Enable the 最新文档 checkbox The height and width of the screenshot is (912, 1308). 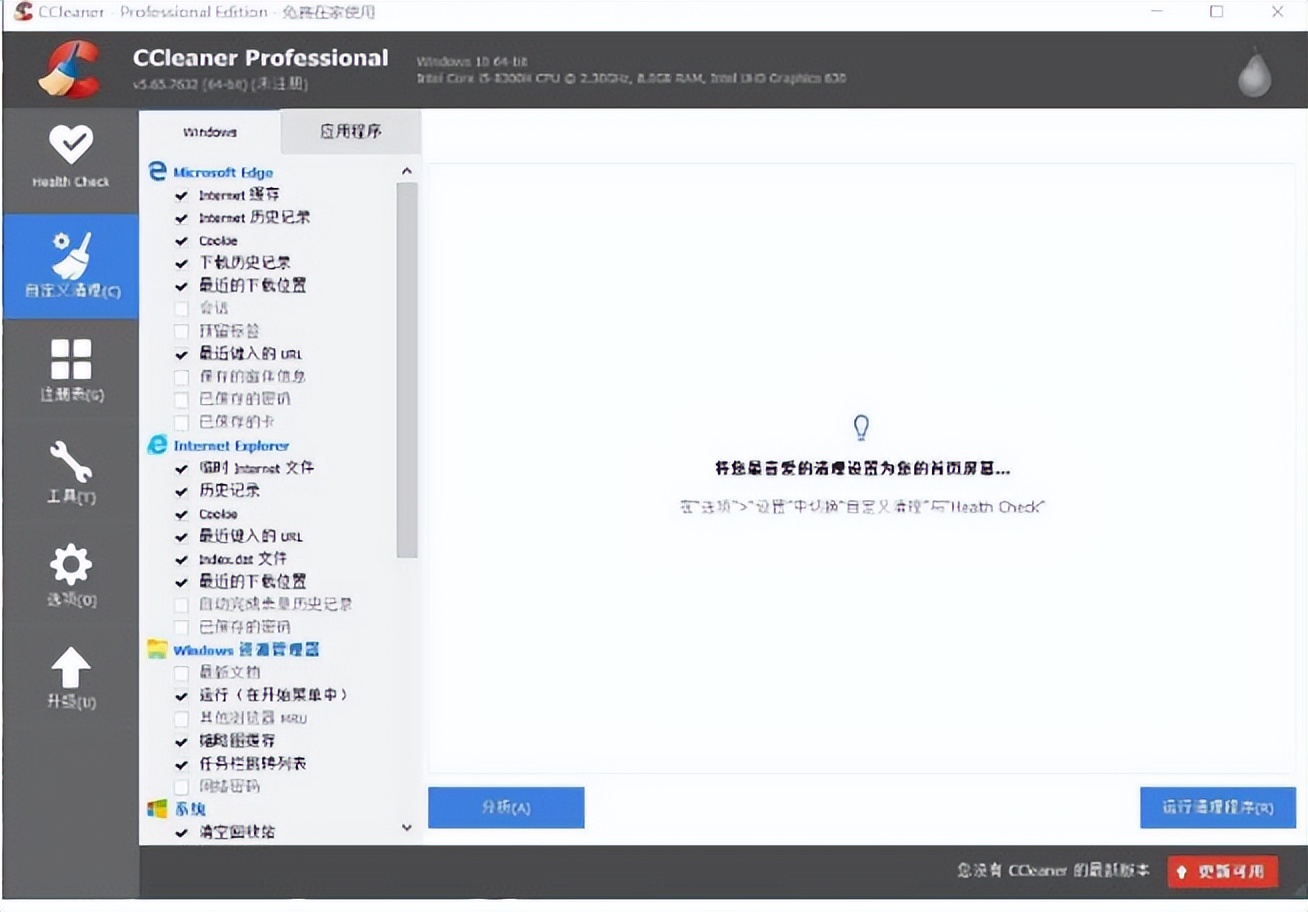point(181,673)
